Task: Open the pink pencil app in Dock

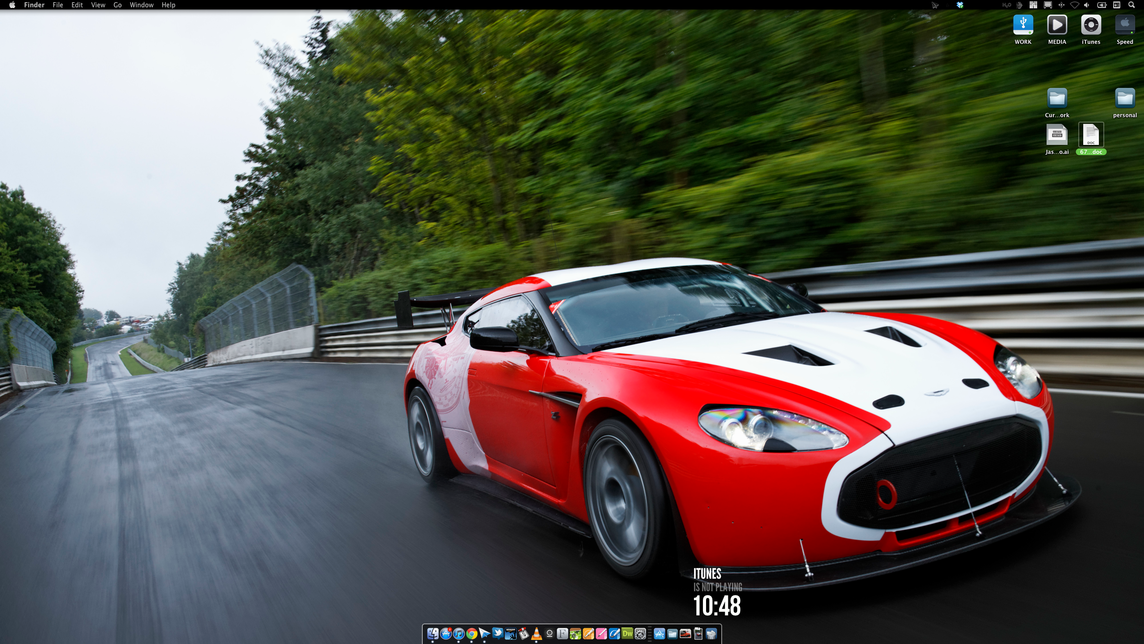Action: [601, 634]
